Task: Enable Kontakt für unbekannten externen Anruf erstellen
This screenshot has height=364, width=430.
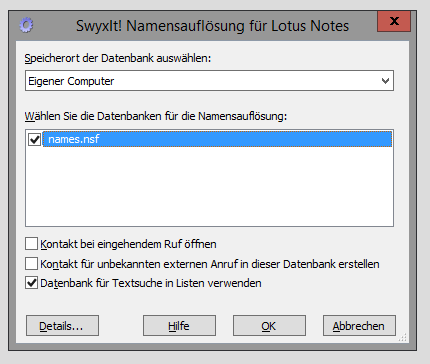Action: [31, 264]
